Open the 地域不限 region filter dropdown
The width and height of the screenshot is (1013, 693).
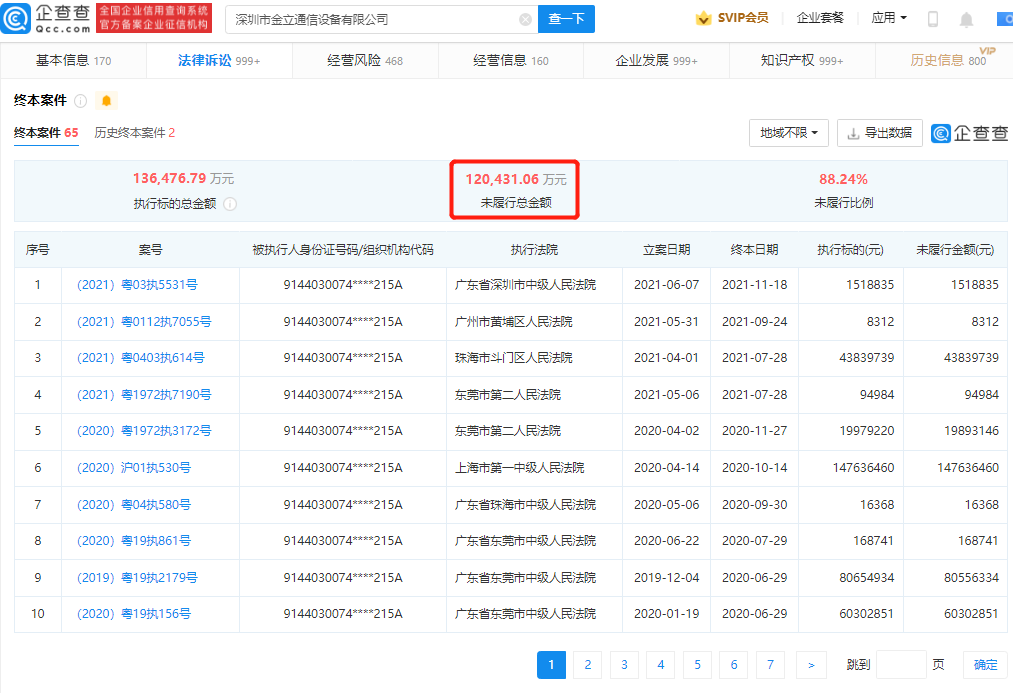pos(787,133)
